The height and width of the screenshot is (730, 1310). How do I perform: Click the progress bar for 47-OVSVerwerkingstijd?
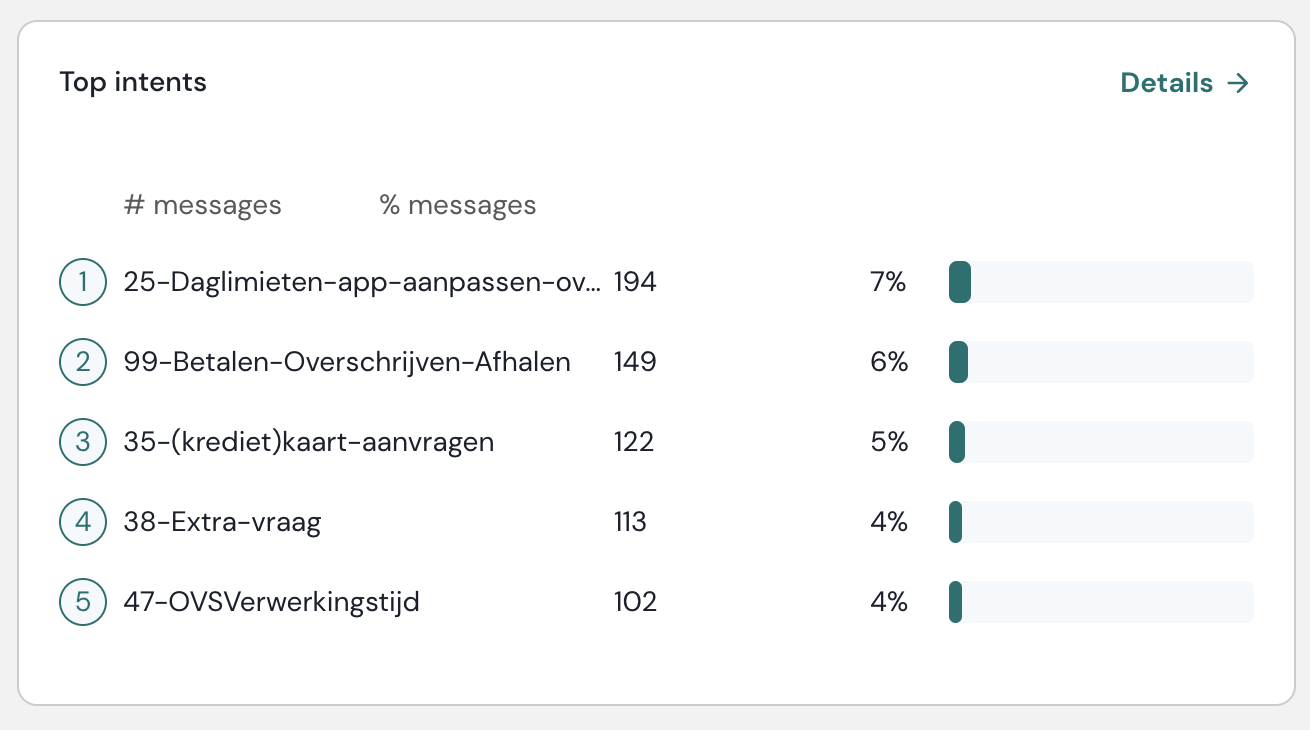coord(1101,602)
